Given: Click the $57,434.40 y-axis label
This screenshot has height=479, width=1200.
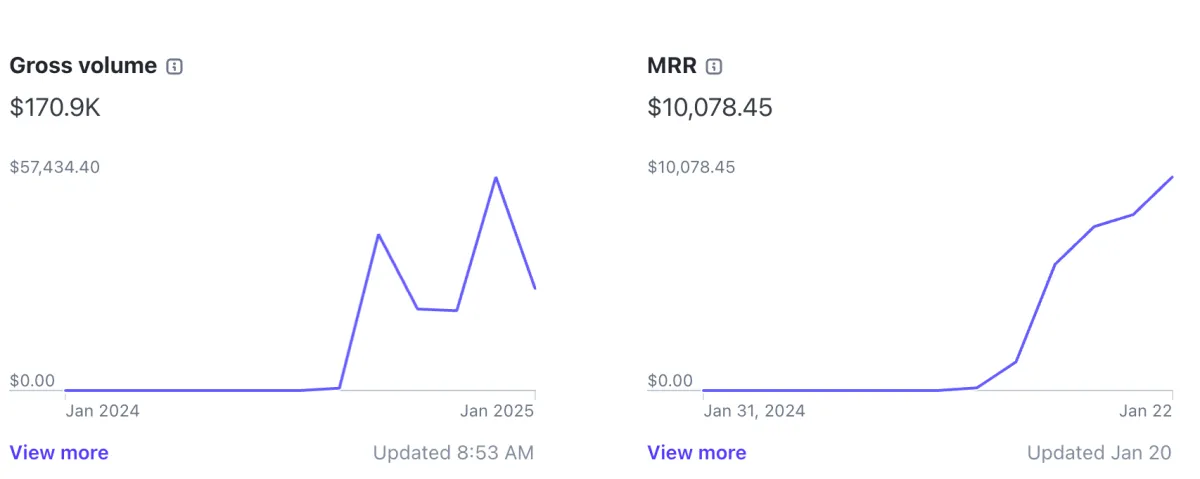Looking at the screenshot, I should 55,167.
